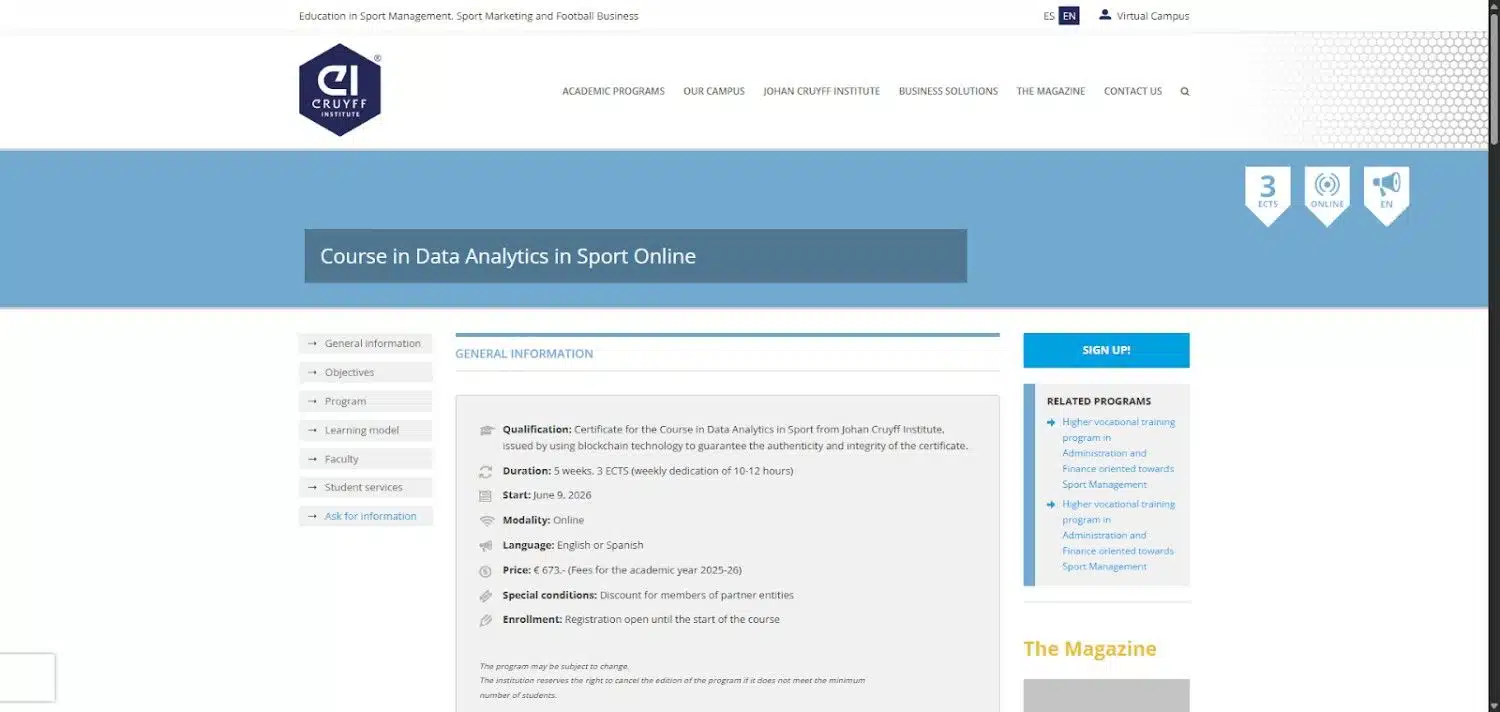Jump to Objectives section
Image resolution: width=1500 pixels, height=712 pixels.
click(366, 372)
